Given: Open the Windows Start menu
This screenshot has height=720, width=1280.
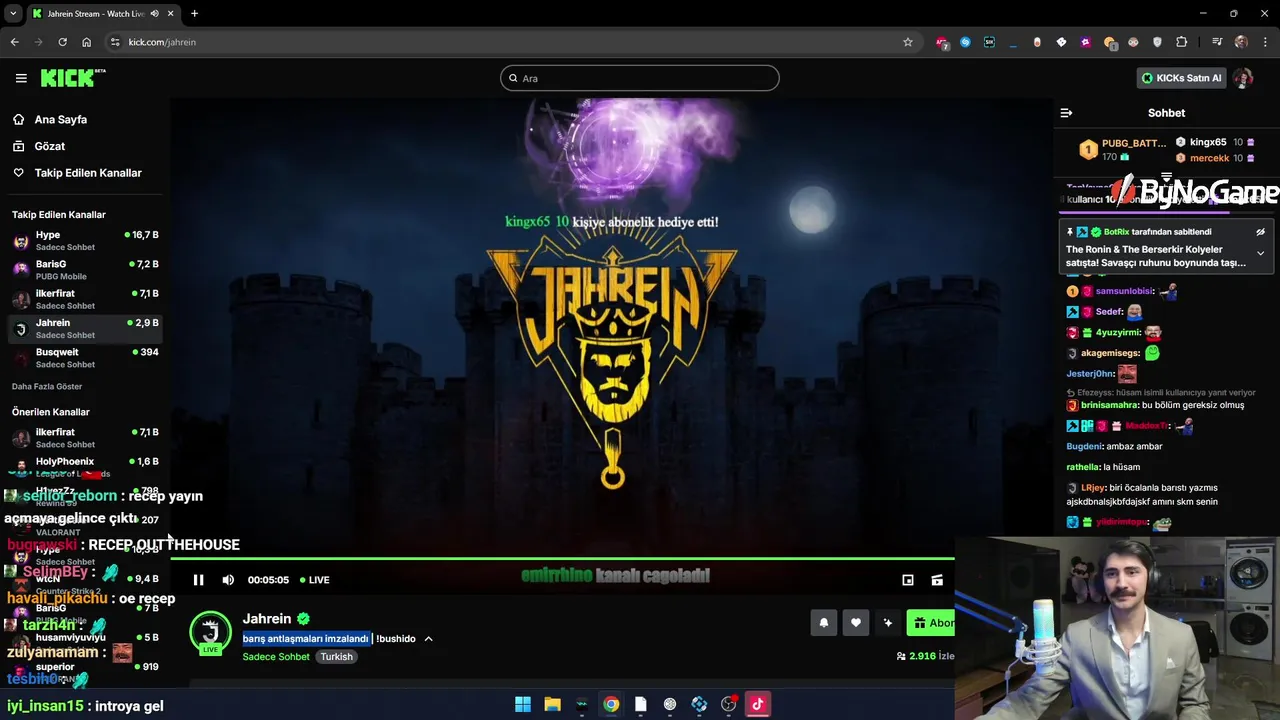Looking at the screenshot, I should 523,704.
